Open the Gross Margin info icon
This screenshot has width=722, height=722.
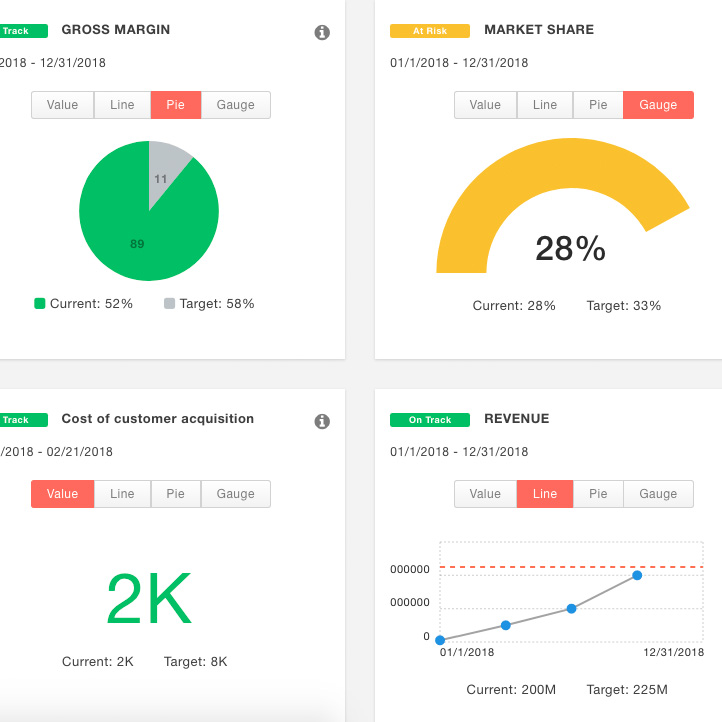tap(322, 32)
